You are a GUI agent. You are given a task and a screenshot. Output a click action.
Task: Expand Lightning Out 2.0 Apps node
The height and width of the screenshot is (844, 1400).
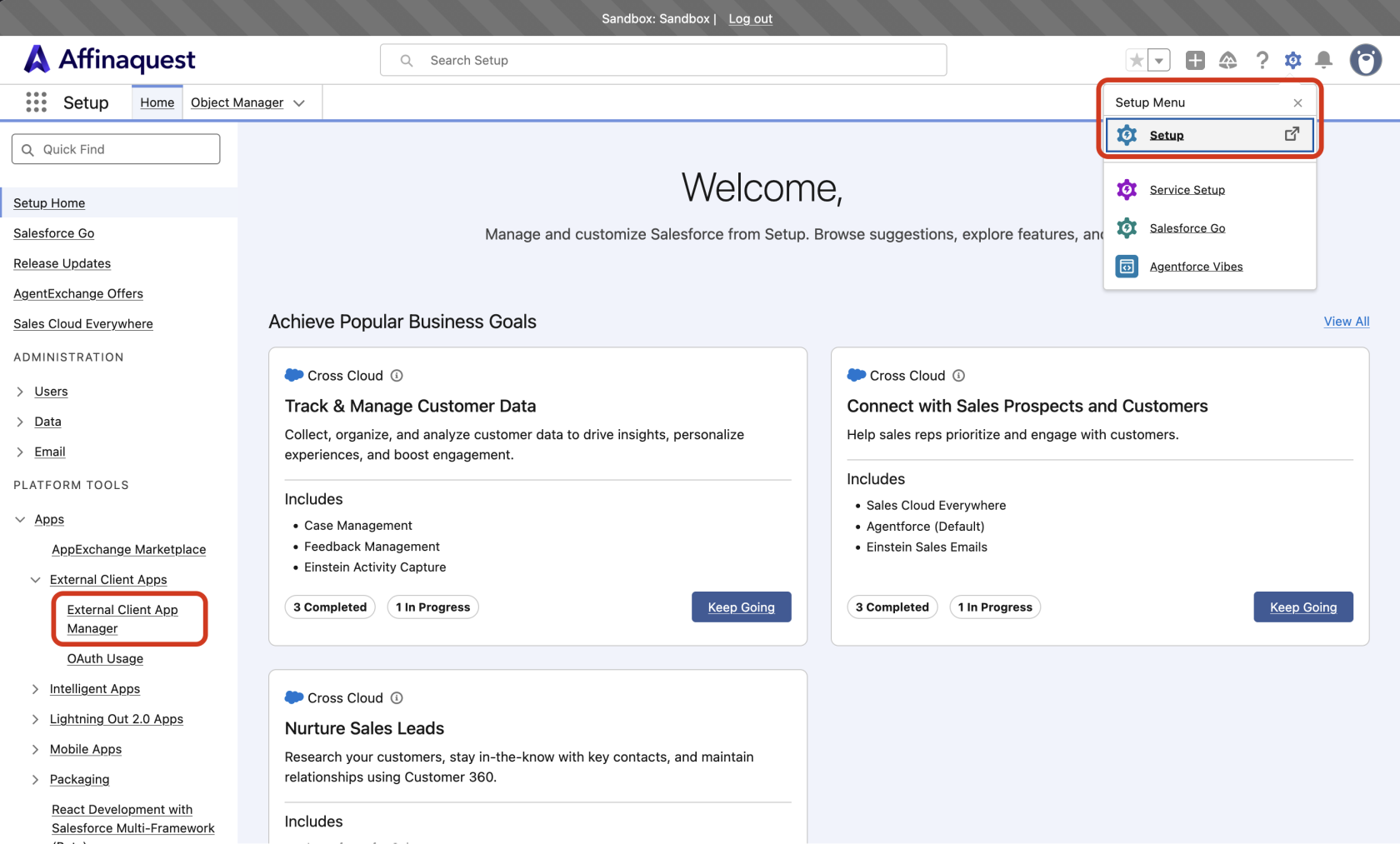pyautogui.click(x=35, y=719)
